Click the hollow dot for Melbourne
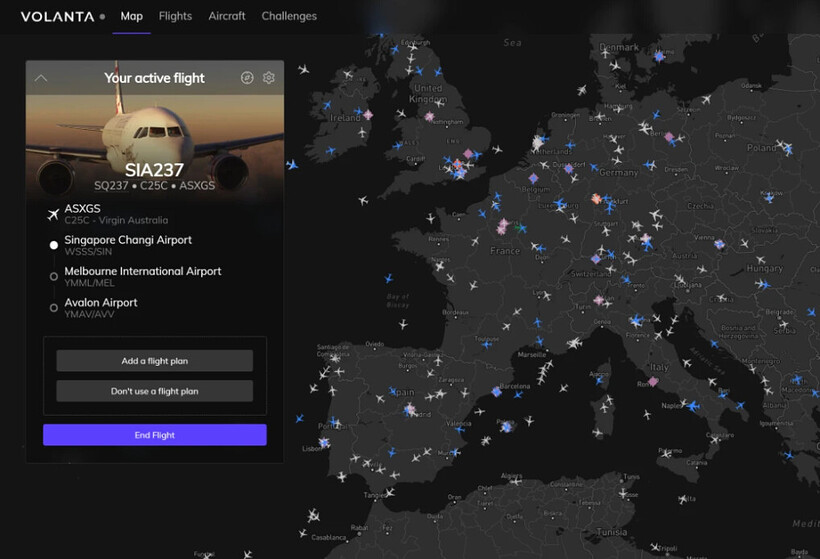Viewport: 820px width, 559px height. click(x=53, y=277)
